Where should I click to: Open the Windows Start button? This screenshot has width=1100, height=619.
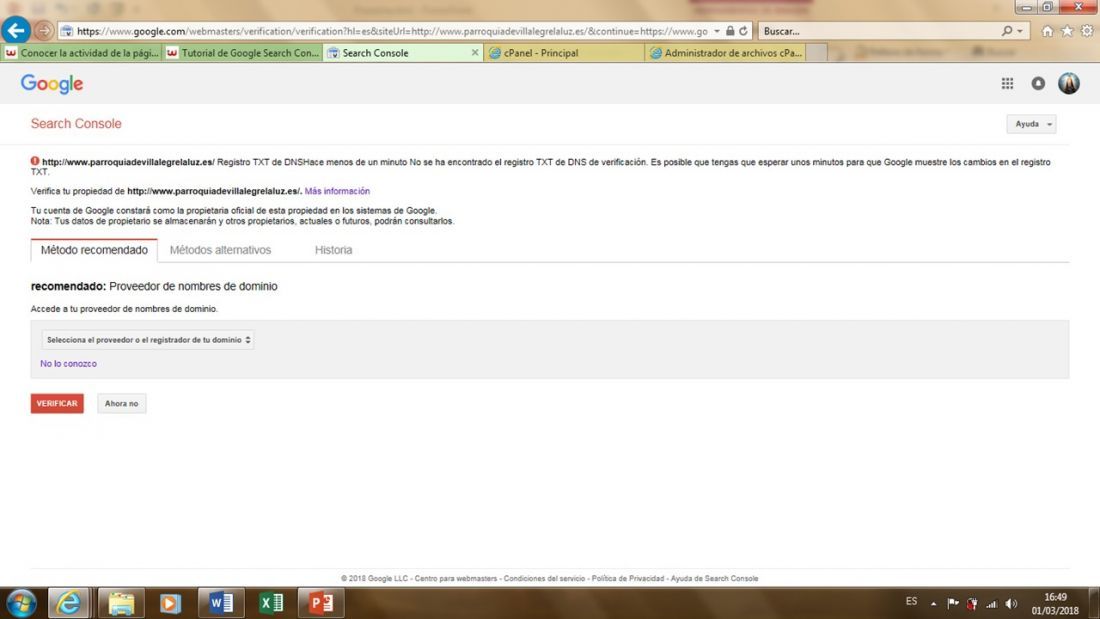(x=21, y=603)
